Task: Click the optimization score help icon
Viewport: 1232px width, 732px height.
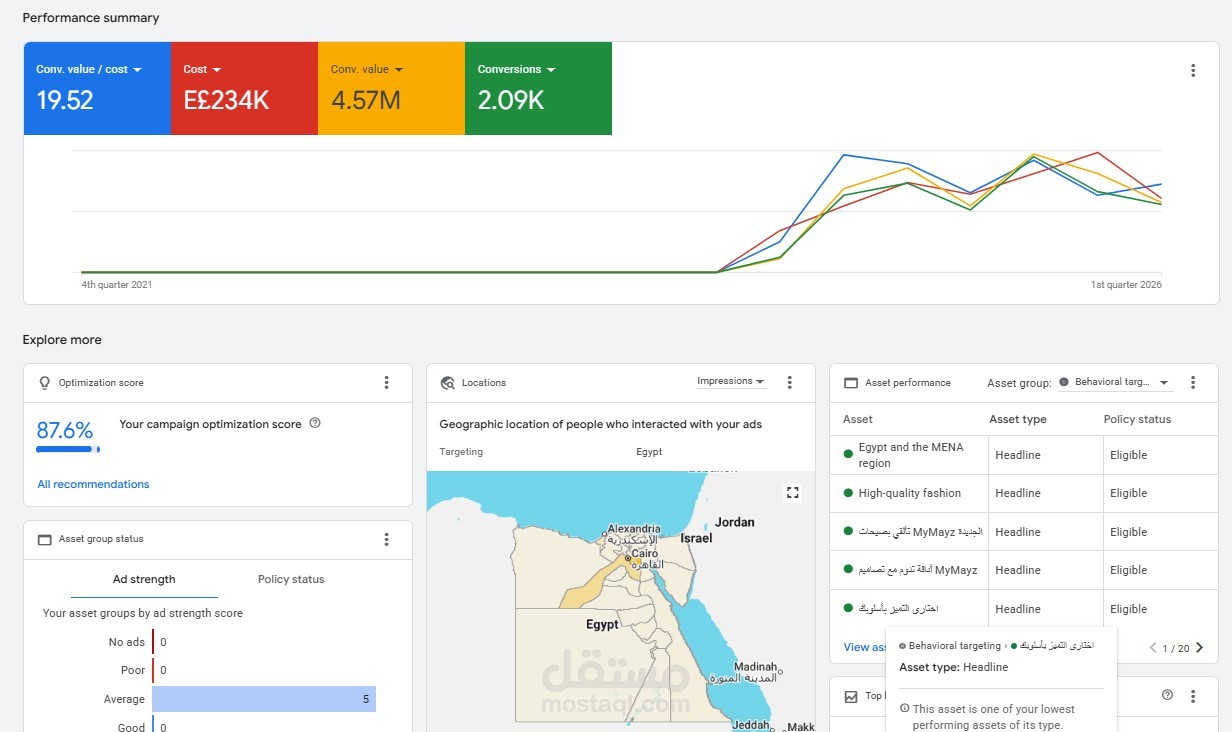Action: pyautogui.click(x=315, y=424)
